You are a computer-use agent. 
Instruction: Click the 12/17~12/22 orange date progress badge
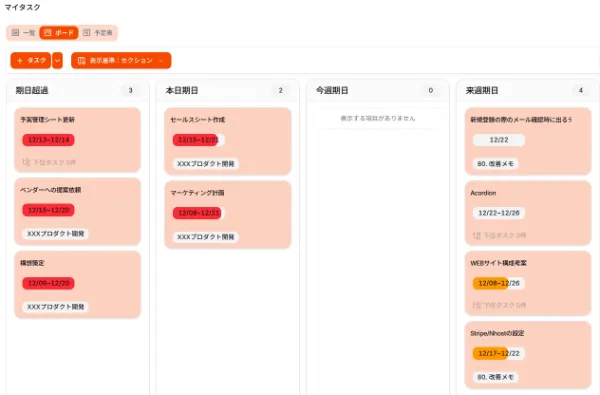tap(499, 353)
